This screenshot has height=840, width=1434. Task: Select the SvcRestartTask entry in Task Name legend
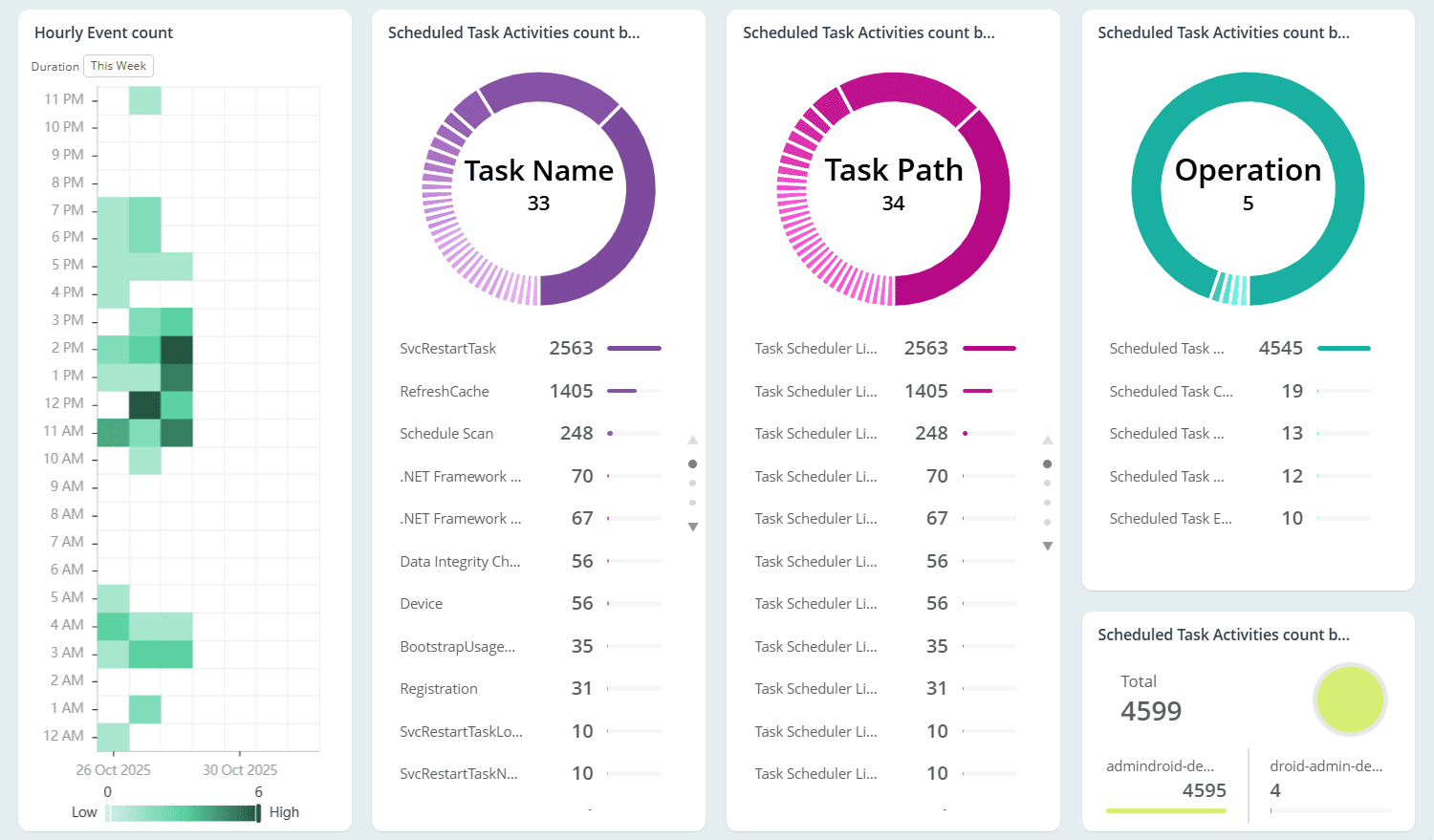pyautogui.click(x=447, y=348)
